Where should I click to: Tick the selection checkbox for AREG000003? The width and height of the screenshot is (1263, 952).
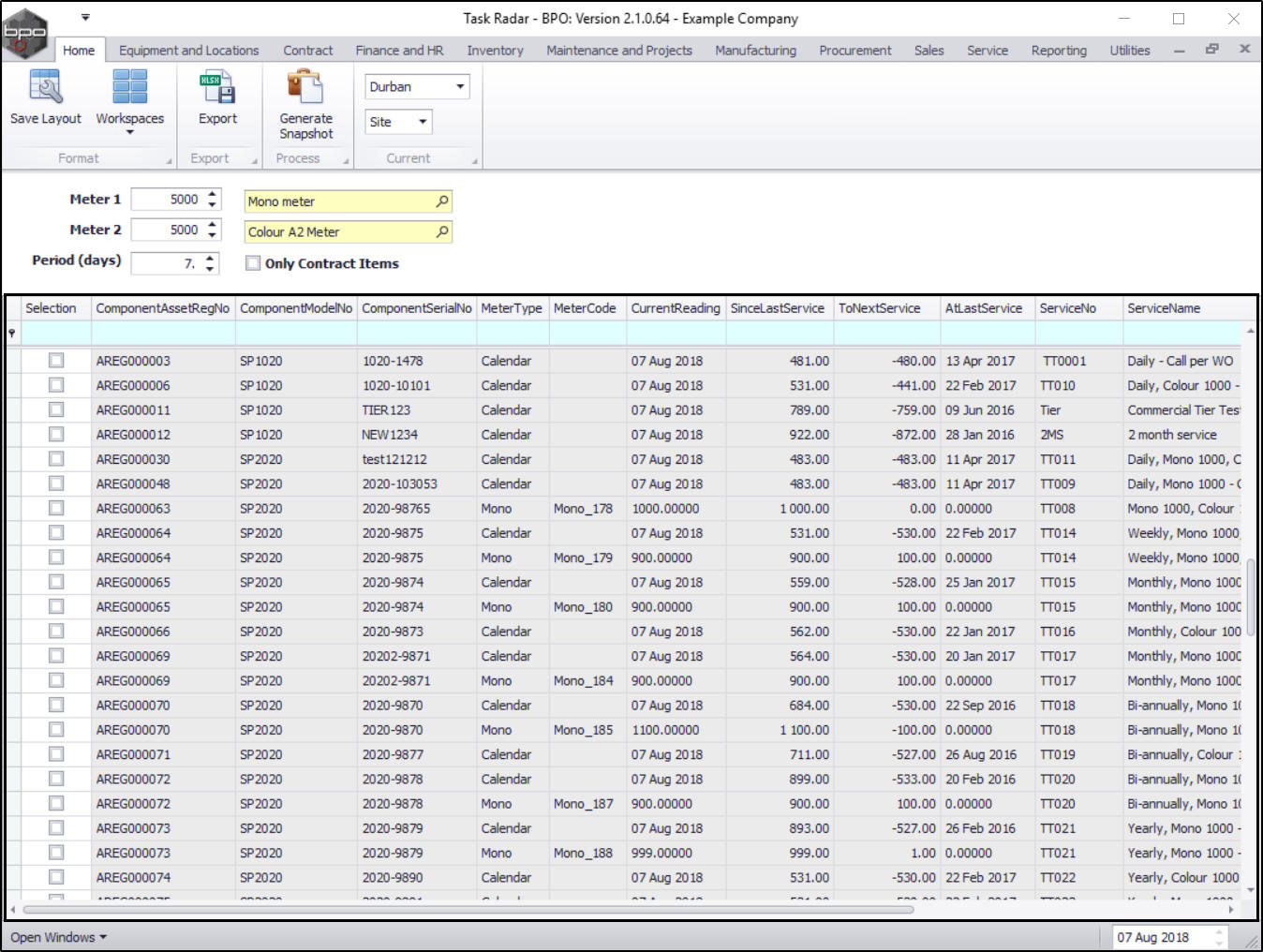[56, 361]
